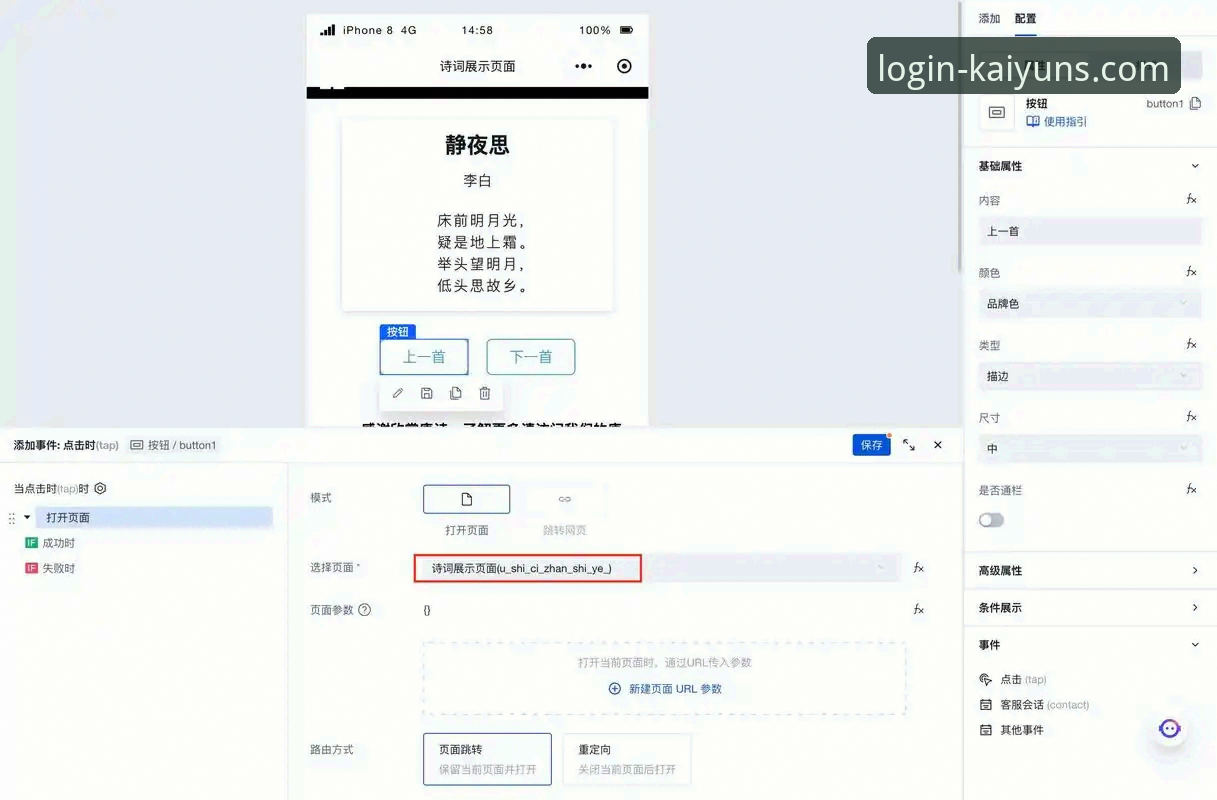Click fx icon beside 页面参数
1217x800 pixels.
[x=918, y=609]
